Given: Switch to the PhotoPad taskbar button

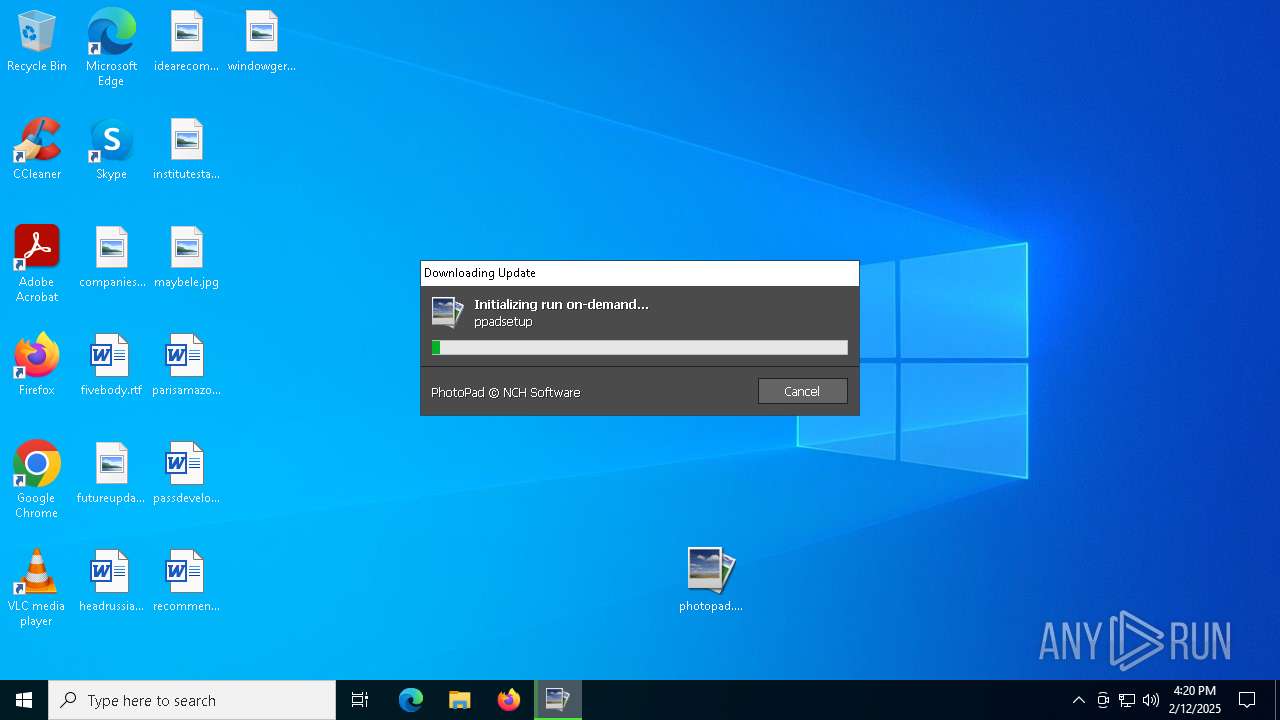Looking at the screenshot, I should coord(558,700).
